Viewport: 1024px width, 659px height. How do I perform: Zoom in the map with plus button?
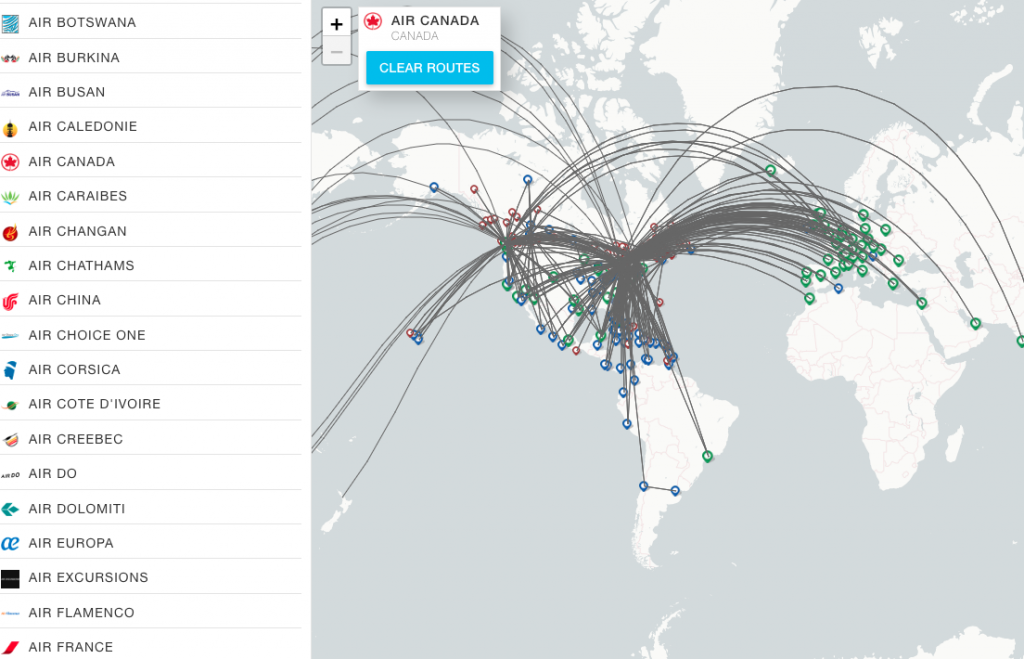tap(336, 24)
